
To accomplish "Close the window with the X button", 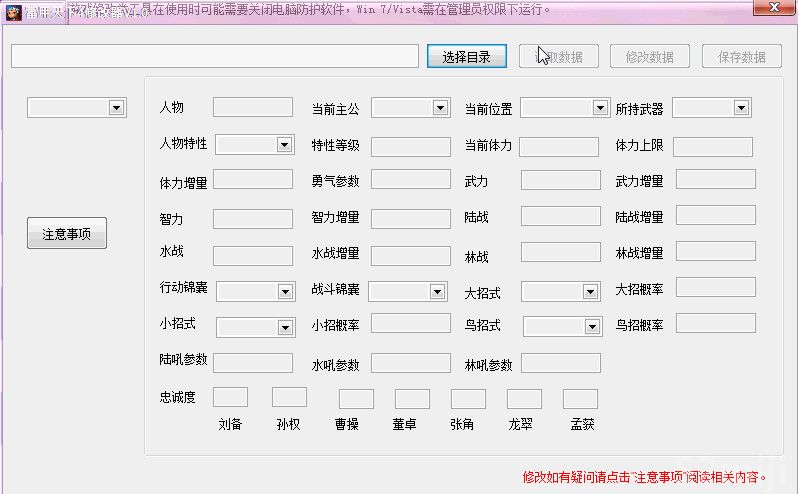I will (x=774, y=9).
